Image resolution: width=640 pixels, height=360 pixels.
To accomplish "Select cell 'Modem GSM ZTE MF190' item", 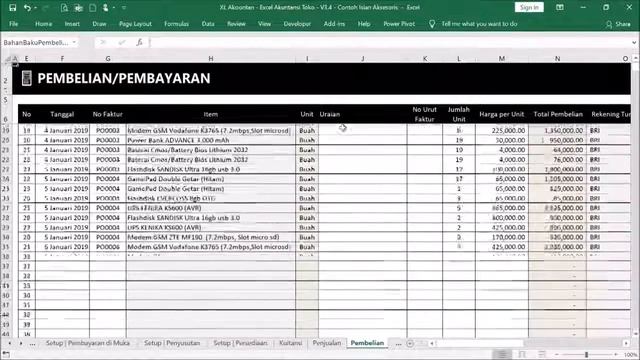I will [x=211, y=237].
